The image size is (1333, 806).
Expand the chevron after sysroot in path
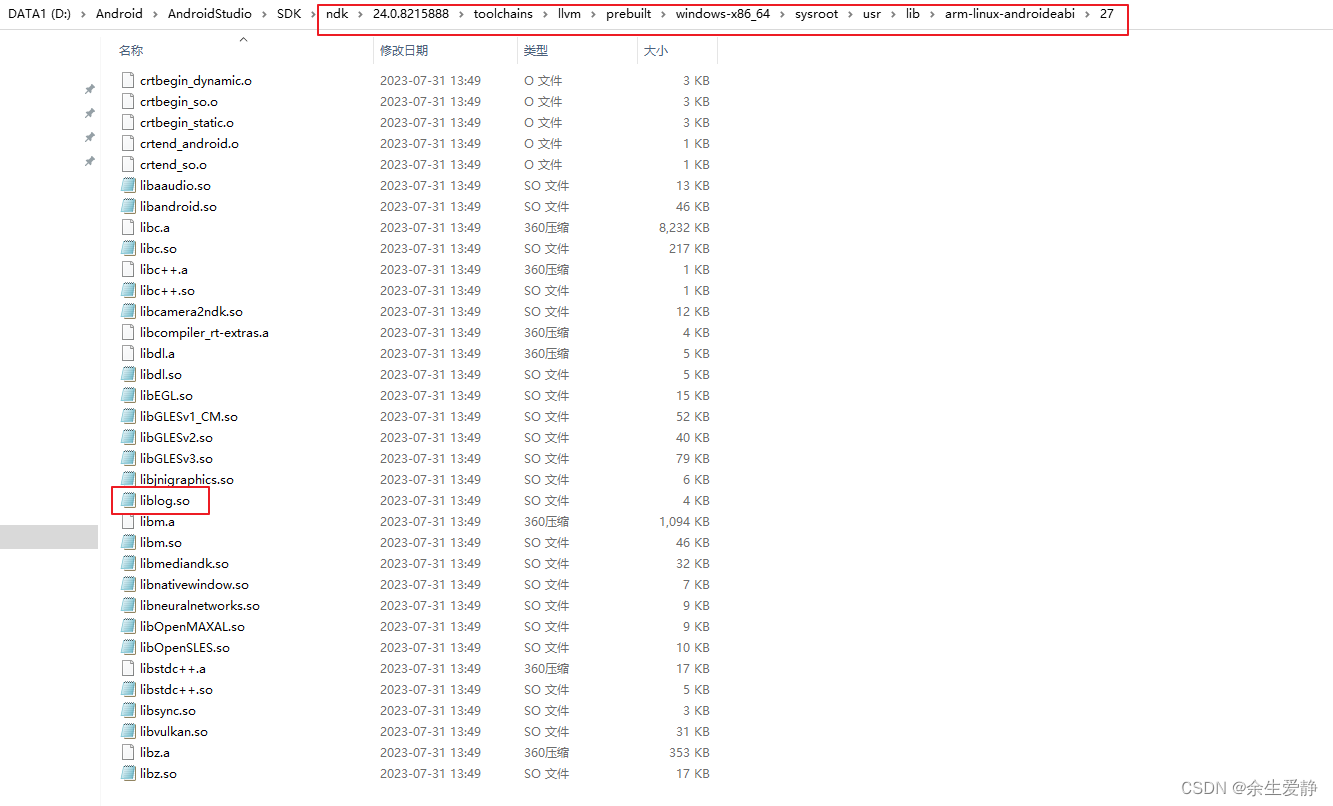(x=848, y=14)
